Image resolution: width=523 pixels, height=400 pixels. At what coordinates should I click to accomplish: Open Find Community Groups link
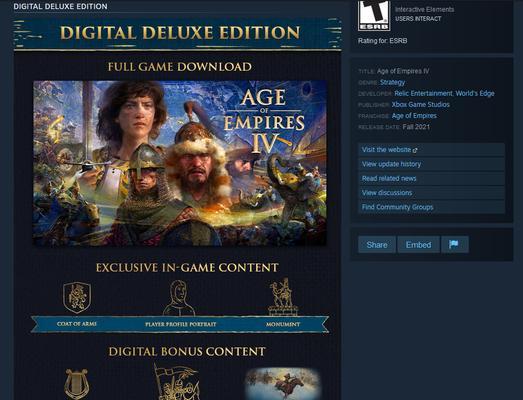coord(431,207)
